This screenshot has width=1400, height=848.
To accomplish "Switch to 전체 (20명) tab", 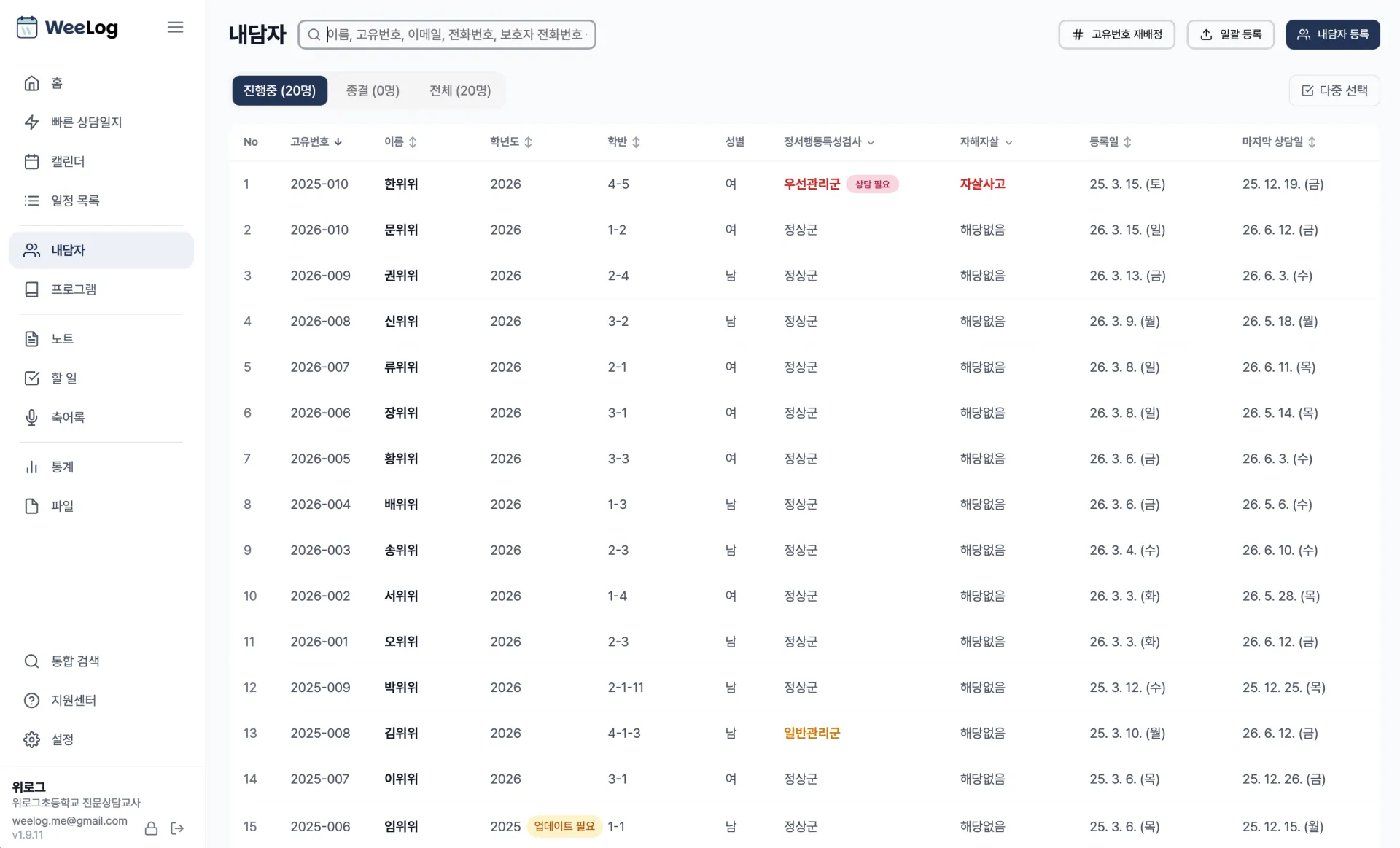I will click(x=460, y=90).
